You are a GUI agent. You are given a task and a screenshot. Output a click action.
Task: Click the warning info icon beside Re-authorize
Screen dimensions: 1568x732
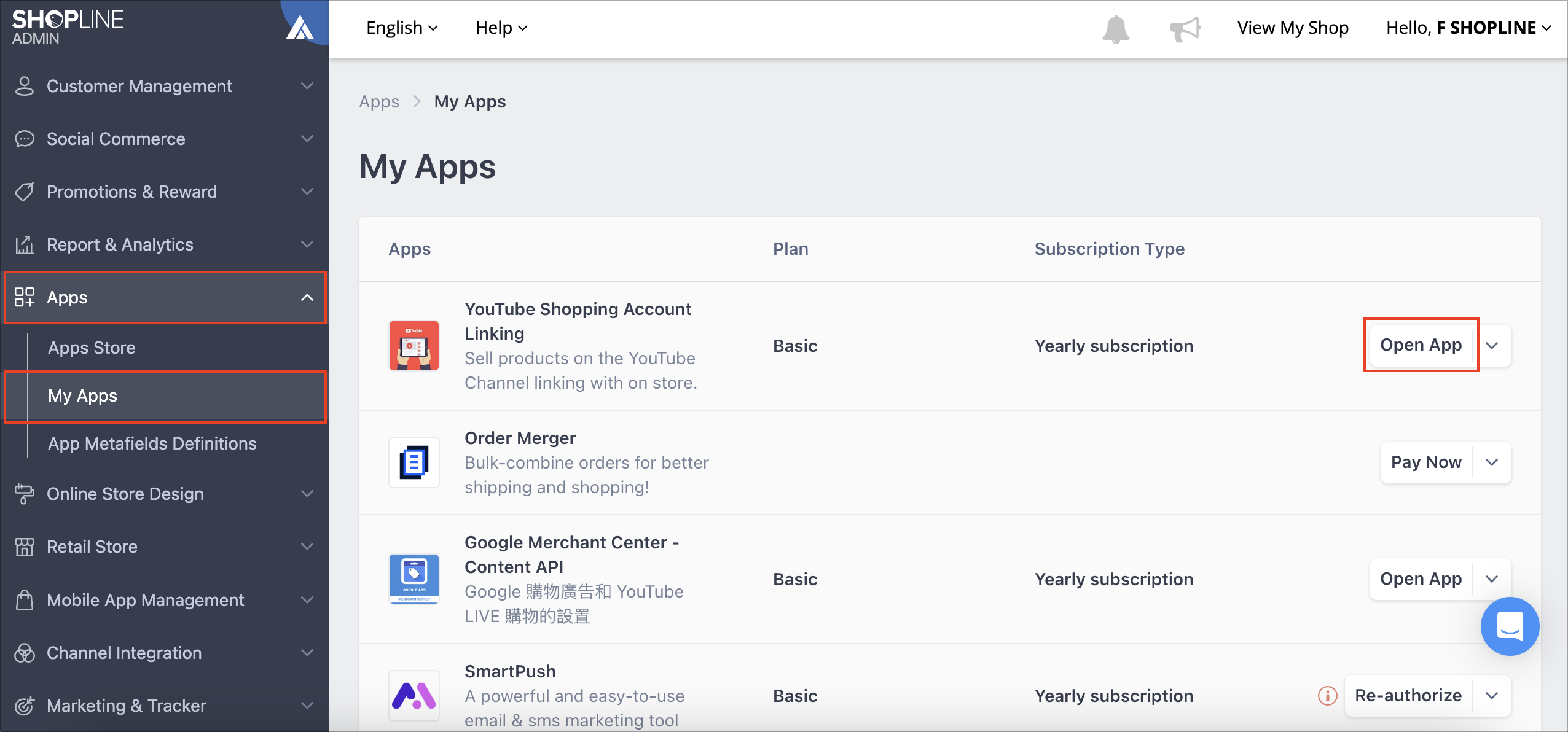(1327, 696)
